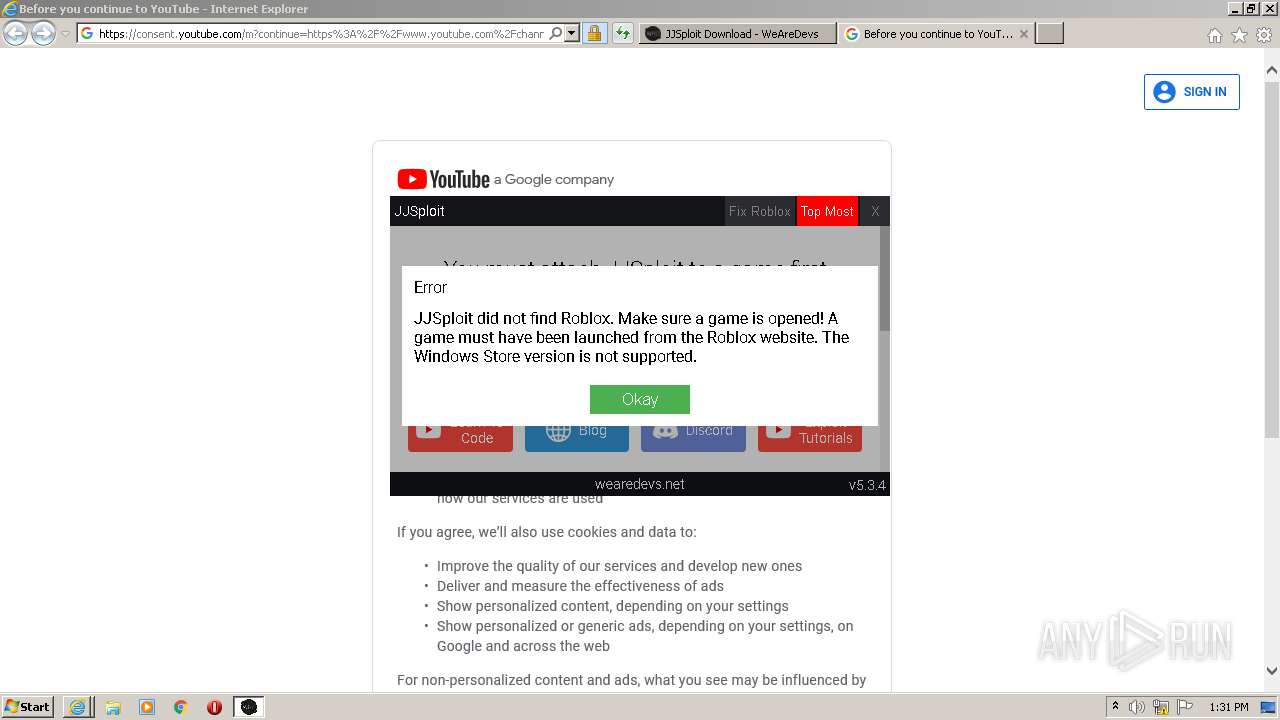Switch to JJSploit app in the taskbar
1280x720 pixels.
click(249, 707)
